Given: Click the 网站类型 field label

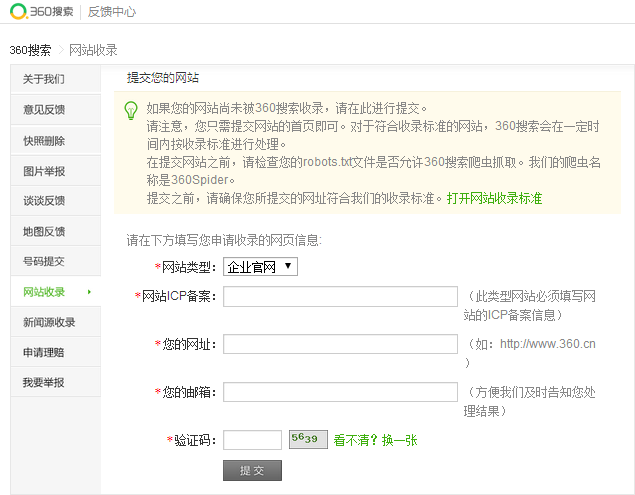Looking at the screenshot, I should pyautogui.click(x=186, y=267).
